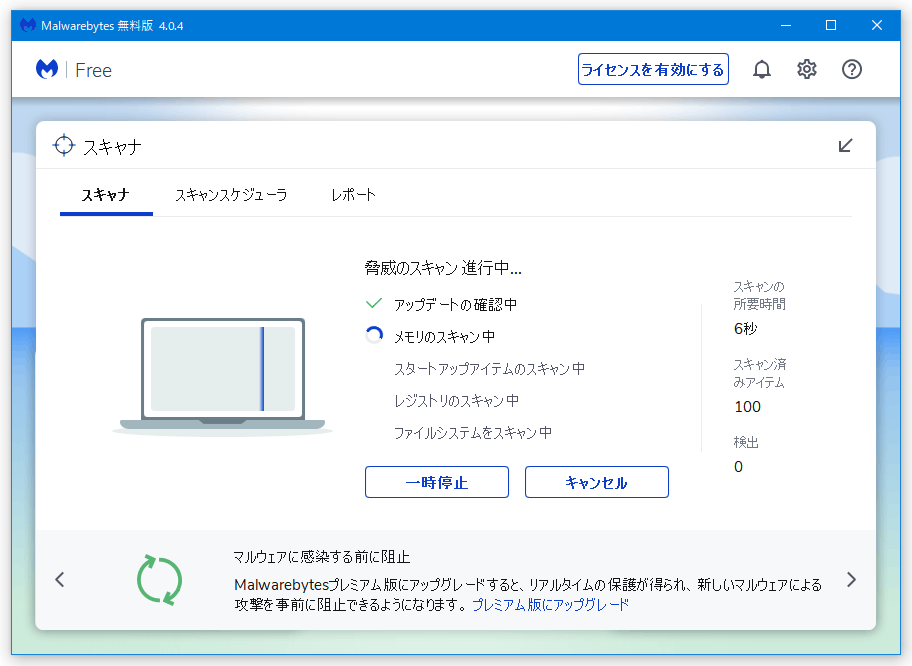The width and height of the screenshot is (912, 666).
Task: Click the Malwarebytes logo next to Free
Action: [x=47, y=69]
